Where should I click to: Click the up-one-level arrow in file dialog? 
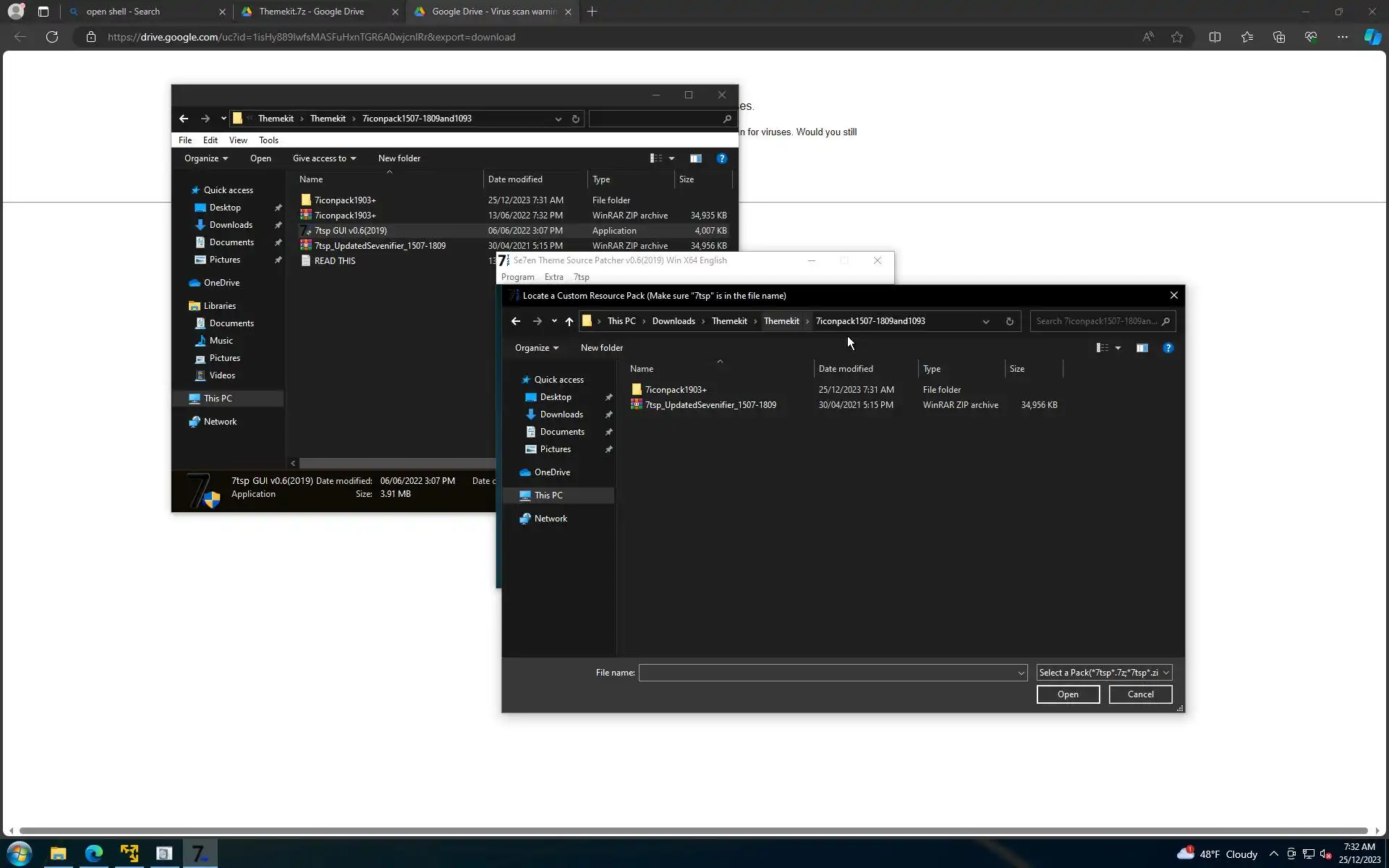[569, 321]
